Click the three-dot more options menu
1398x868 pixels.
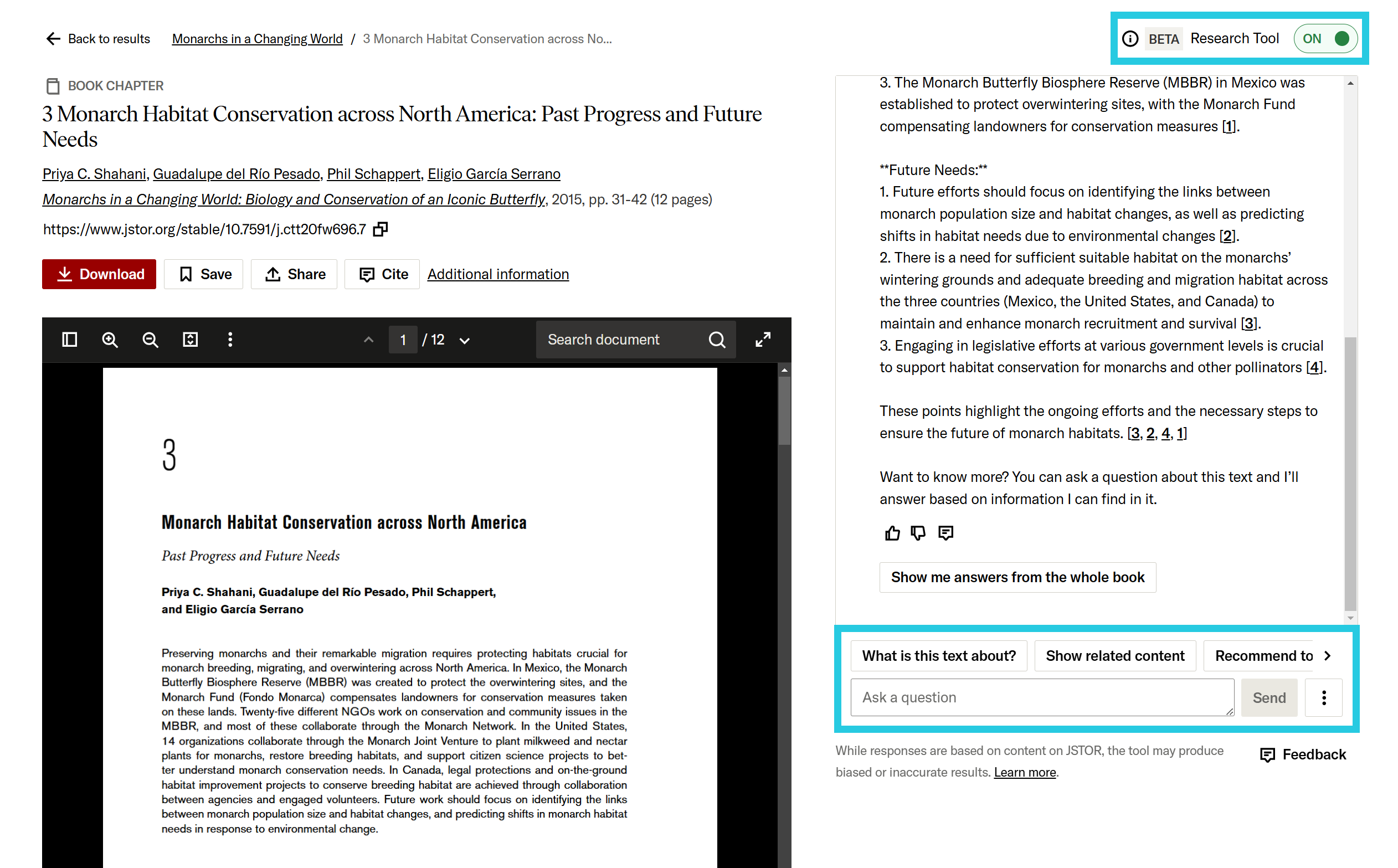pos(1324,698)
